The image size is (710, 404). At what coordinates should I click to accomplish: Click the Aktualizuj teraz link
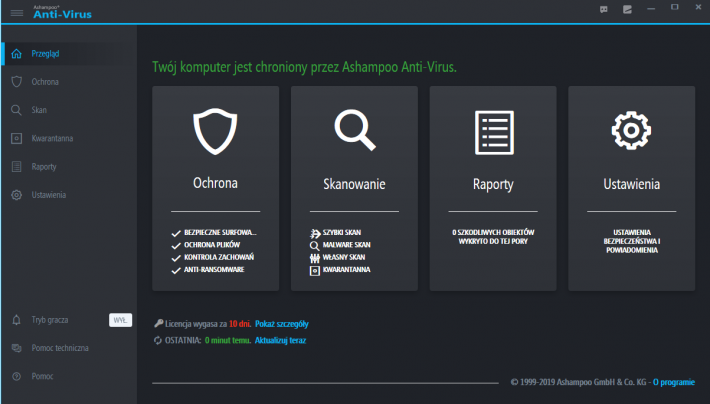280,340
